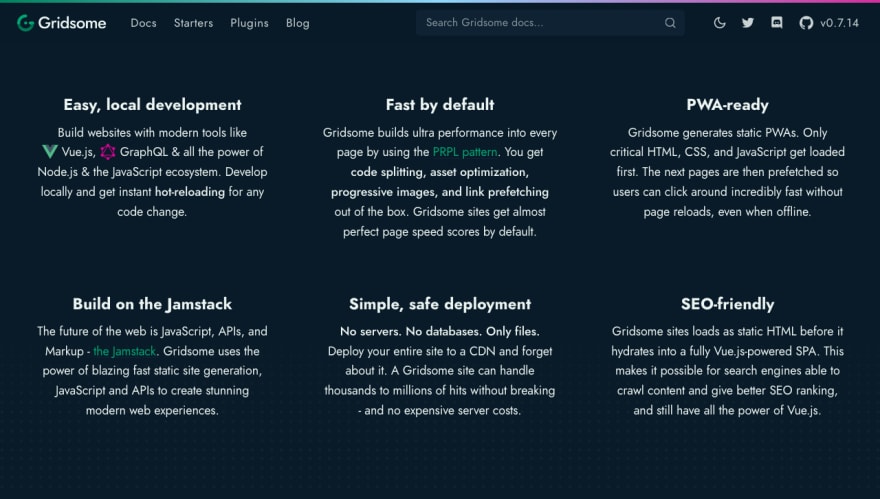The width and height of the screenshot is (880, 499).
Task: Follow the PRPL pattern link
Action: tap(465, 152)
